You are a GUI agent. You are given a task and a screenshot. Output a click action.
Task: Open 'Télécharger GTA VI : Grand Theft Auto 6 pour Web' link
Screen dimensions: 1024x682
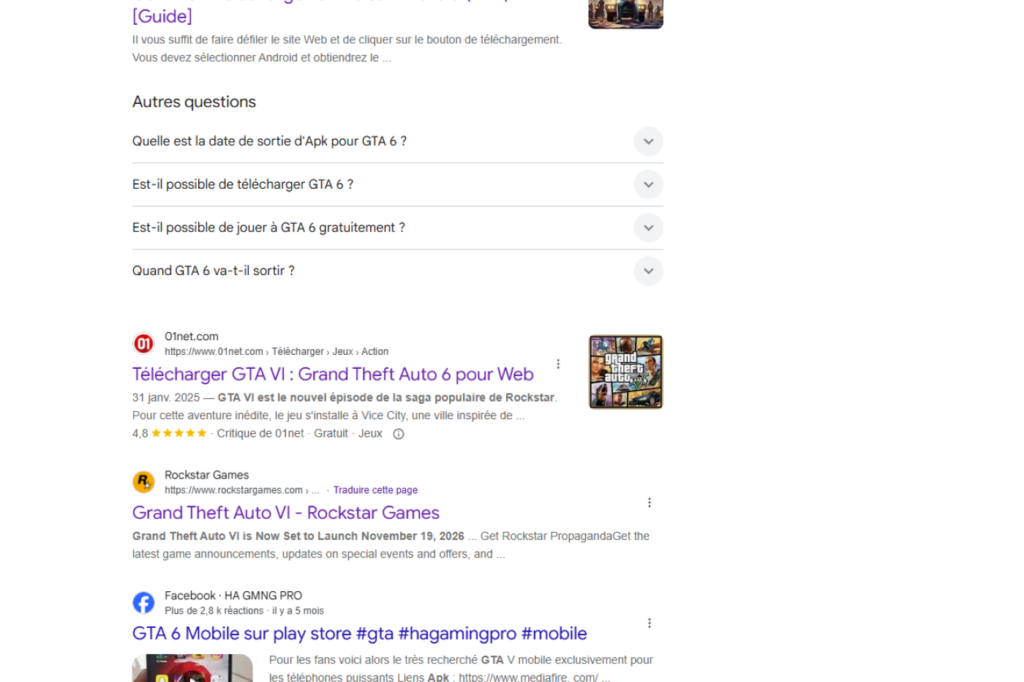pyautogui.click(x=333, y=374)
